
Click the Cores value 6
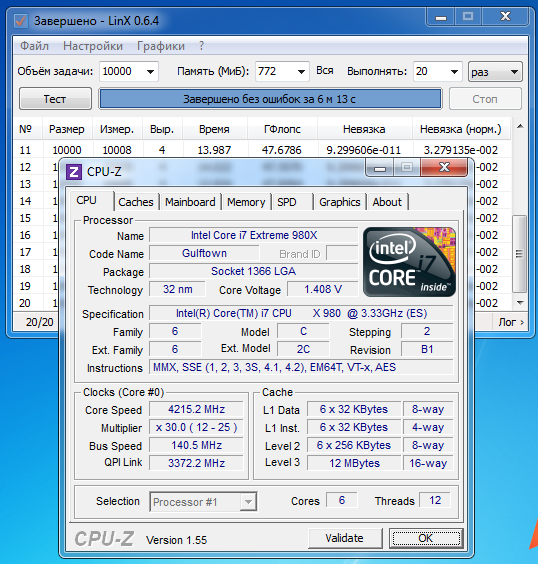coord(342,500)
